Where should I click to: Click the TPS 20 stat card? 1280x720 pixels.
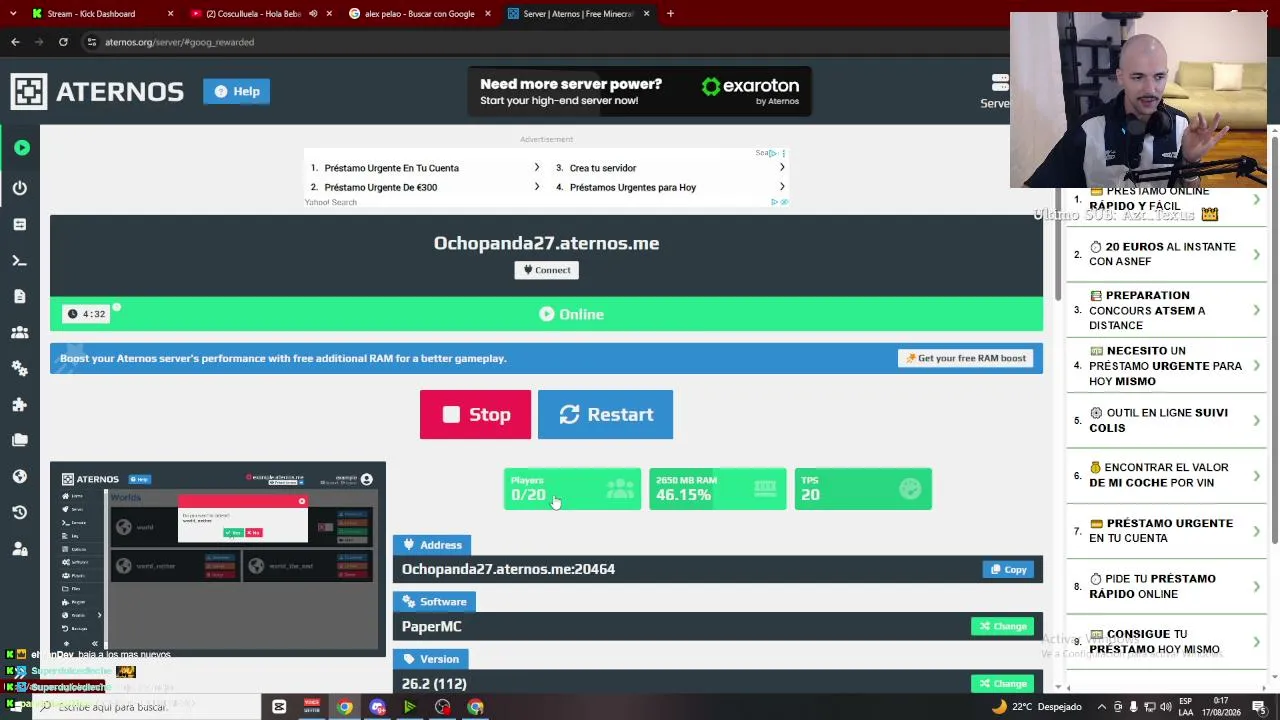863,489
